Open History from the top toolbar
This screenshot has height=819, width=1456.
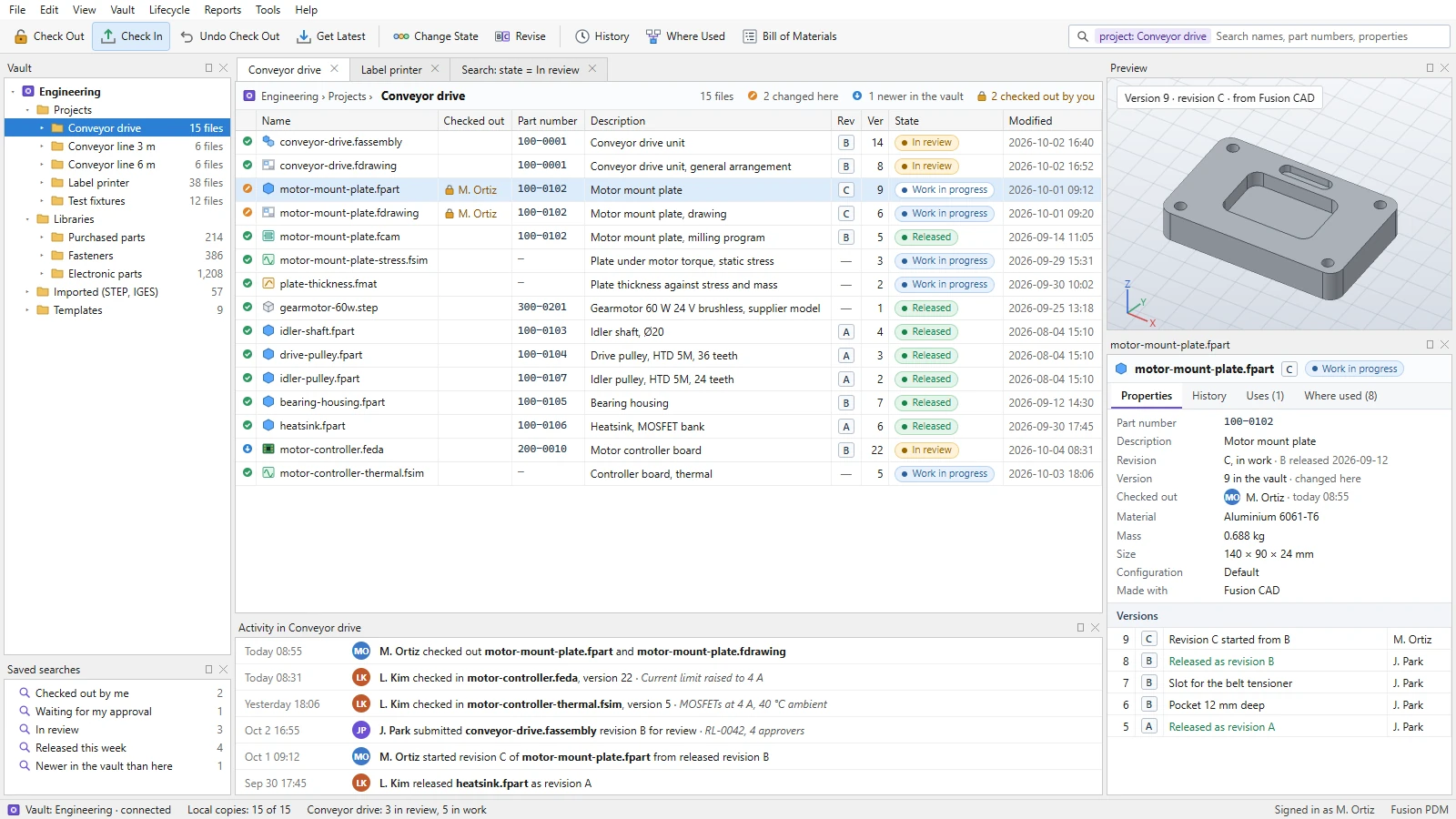602,36
